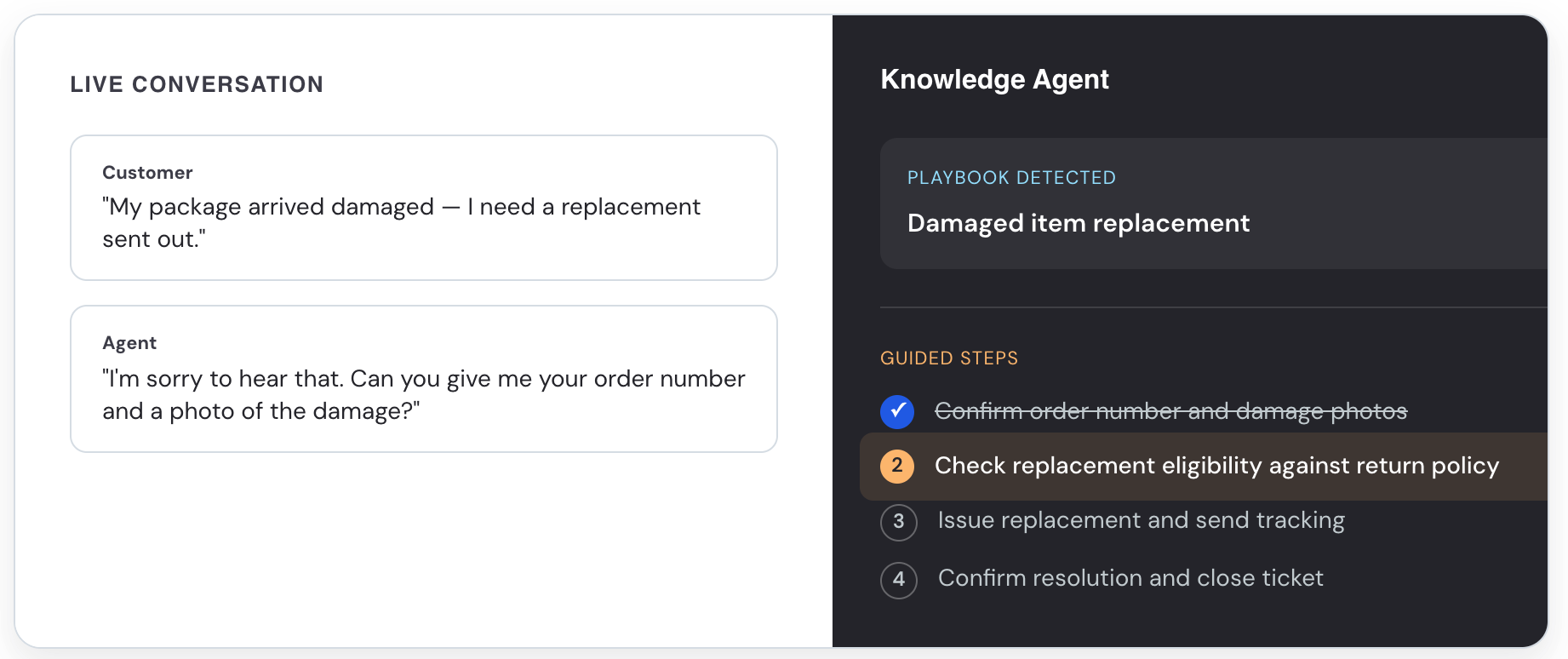Viewport: 1568px width, 659px height.
Task: Click the PLAYBOOK DETECTED label
Action: tap(1011, 178)
